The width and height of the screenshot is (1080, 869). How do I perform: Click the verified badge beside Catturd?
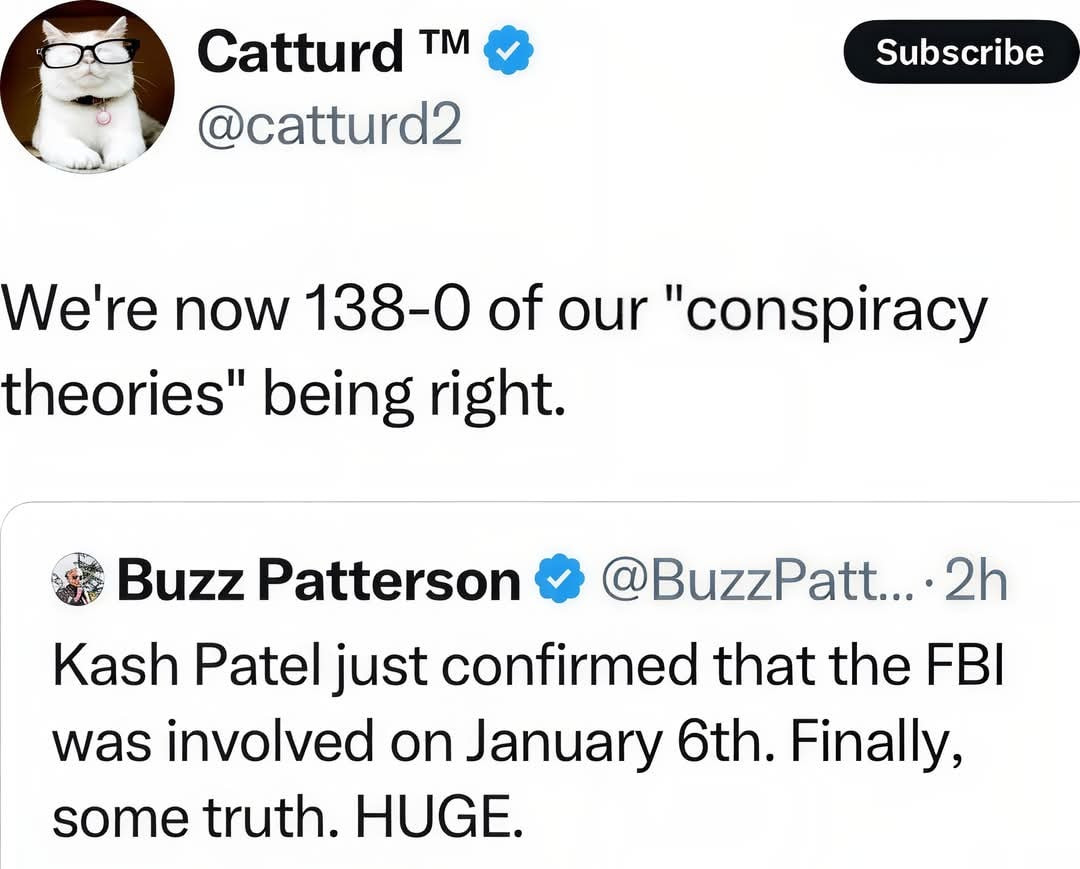509,52
